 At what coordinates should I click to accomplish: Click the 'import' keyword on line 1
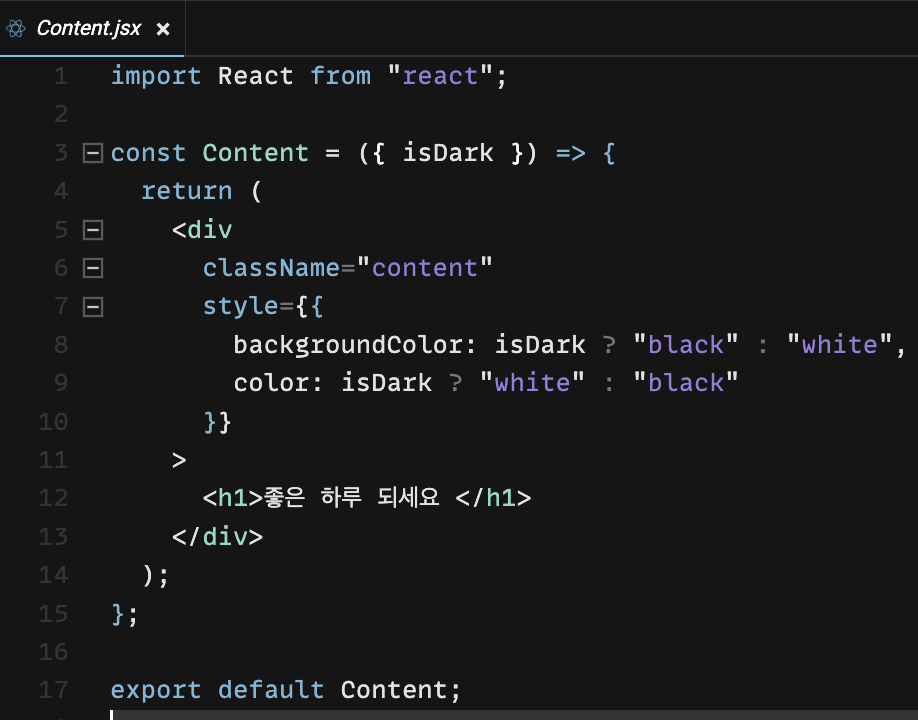(x=156, y=76)
